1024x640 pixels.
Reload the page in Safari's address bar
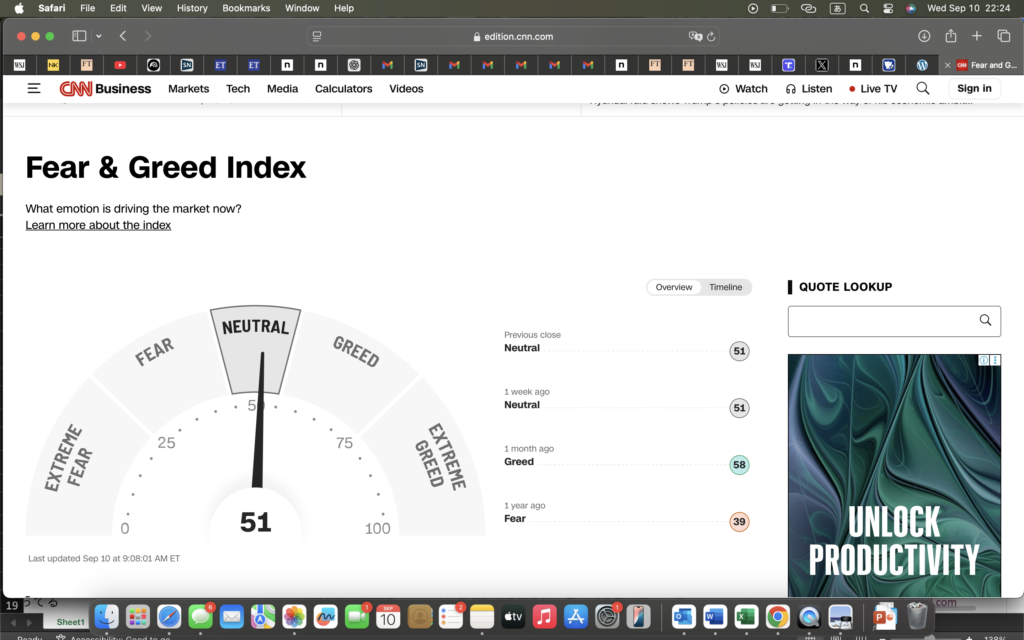click(x=711, y=37)
